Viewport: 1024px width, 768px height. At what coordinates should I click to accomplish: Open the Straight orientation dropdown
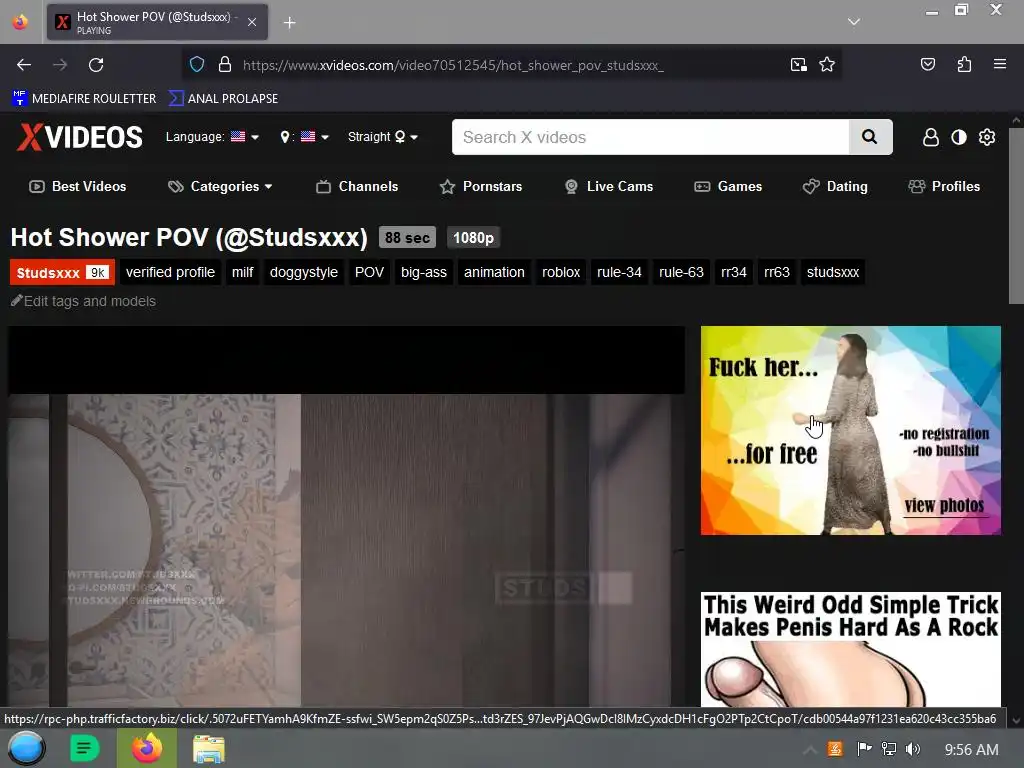[x=383, y=136]
